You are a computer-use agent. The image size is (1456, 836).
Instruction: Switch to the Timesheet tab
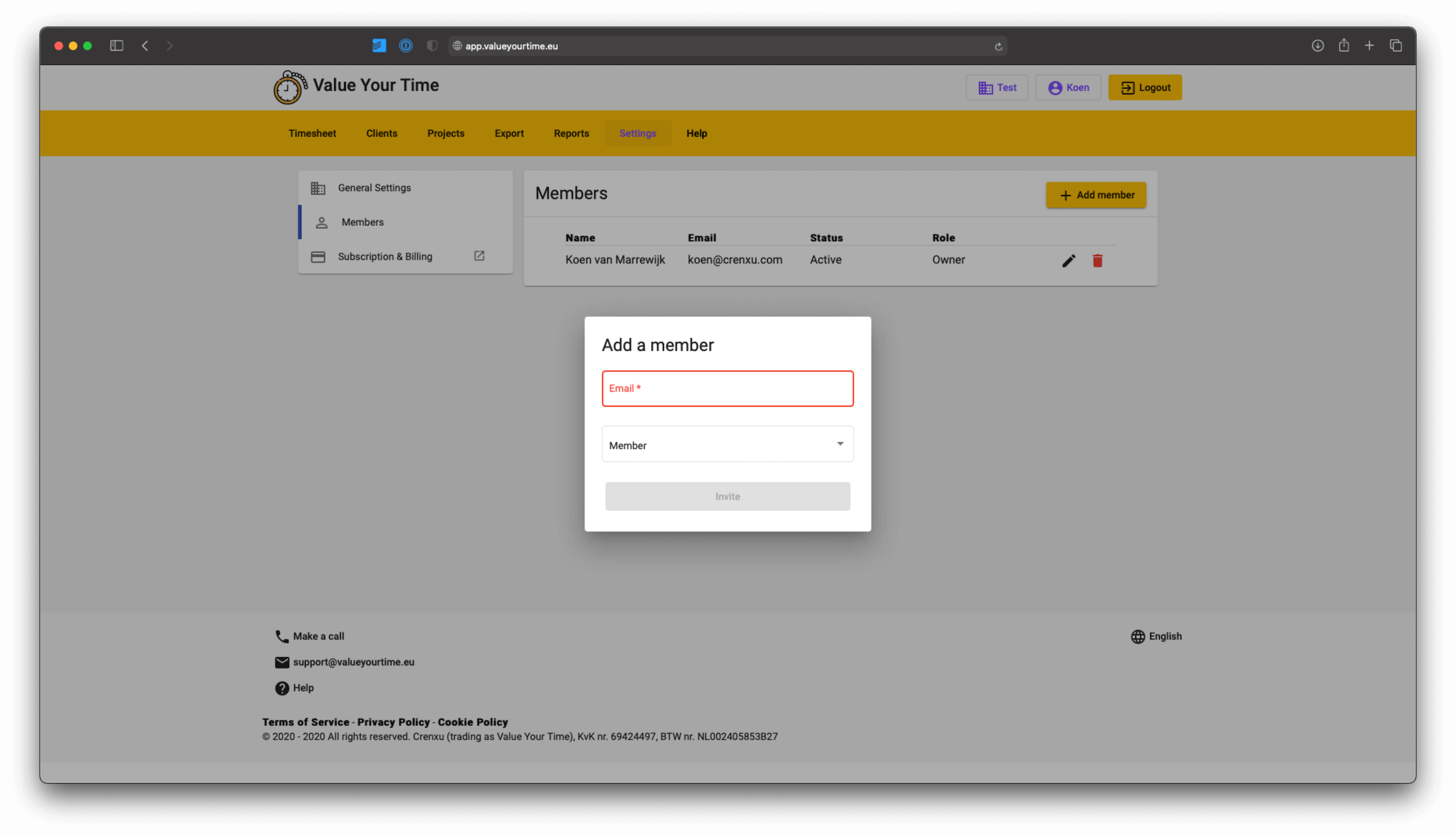(x=312, y=133)
